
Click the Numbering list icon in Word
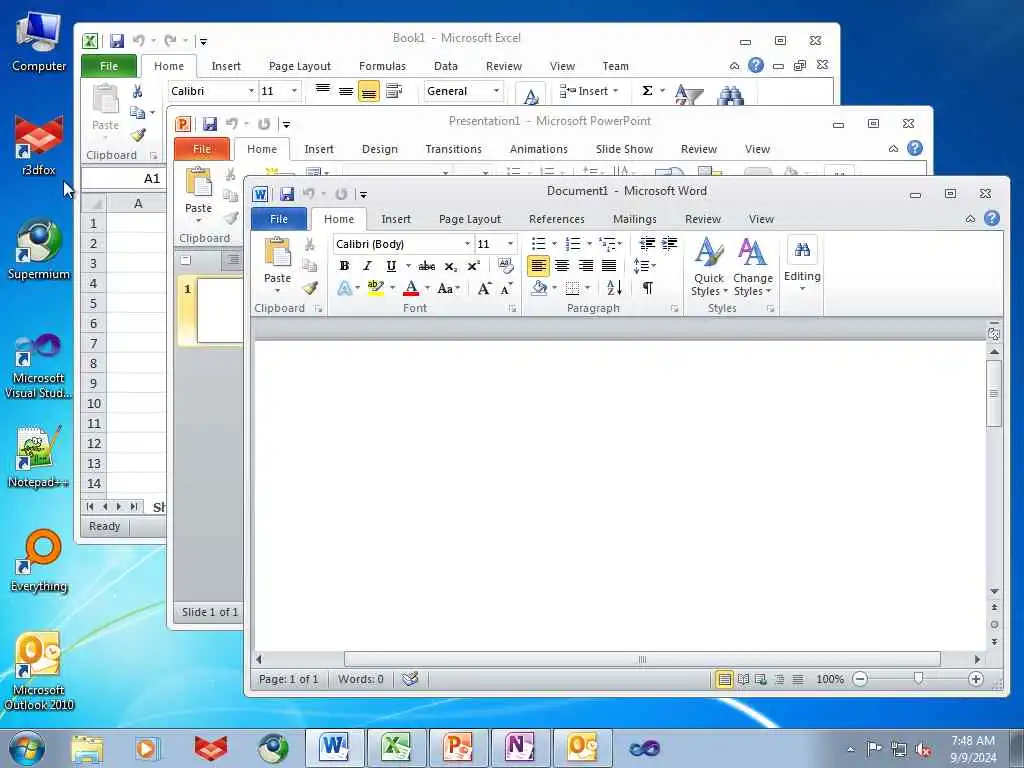(x=573, y=244)
